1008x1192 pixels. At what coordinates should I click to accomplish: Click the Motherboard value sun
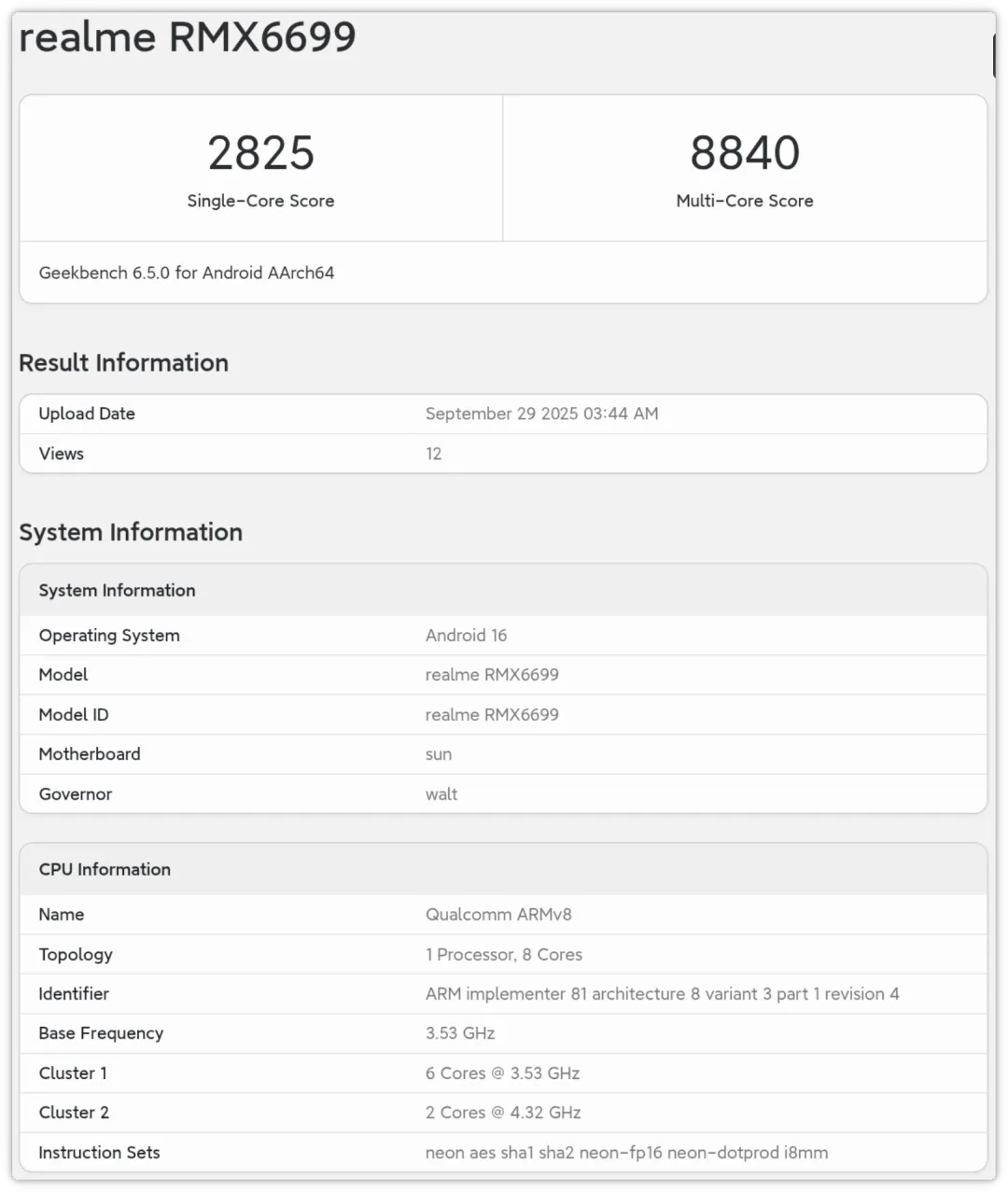tap(439, 754)
